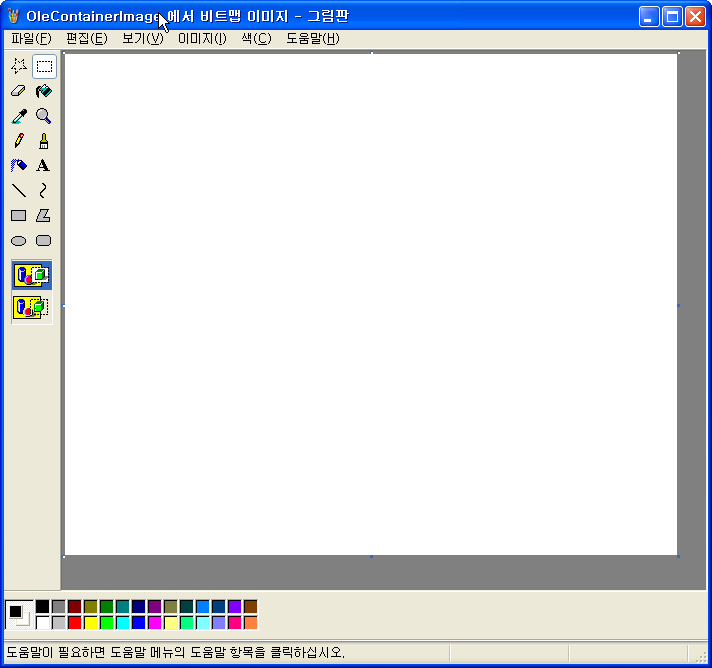
Task: Select the Text tool
Action: coord(44,166)
